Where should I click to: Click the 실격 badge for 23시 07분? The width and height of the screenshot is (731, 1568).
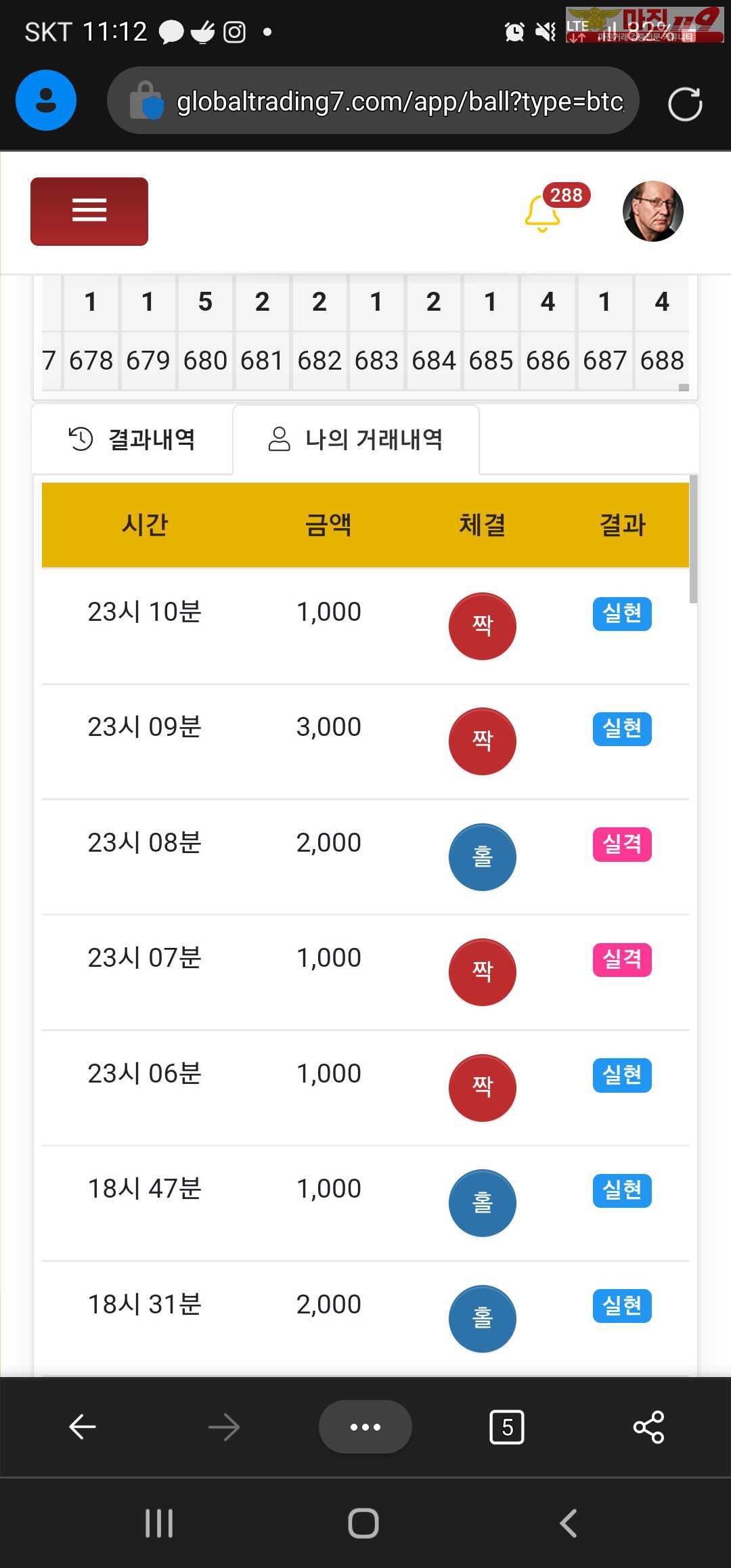622,960
